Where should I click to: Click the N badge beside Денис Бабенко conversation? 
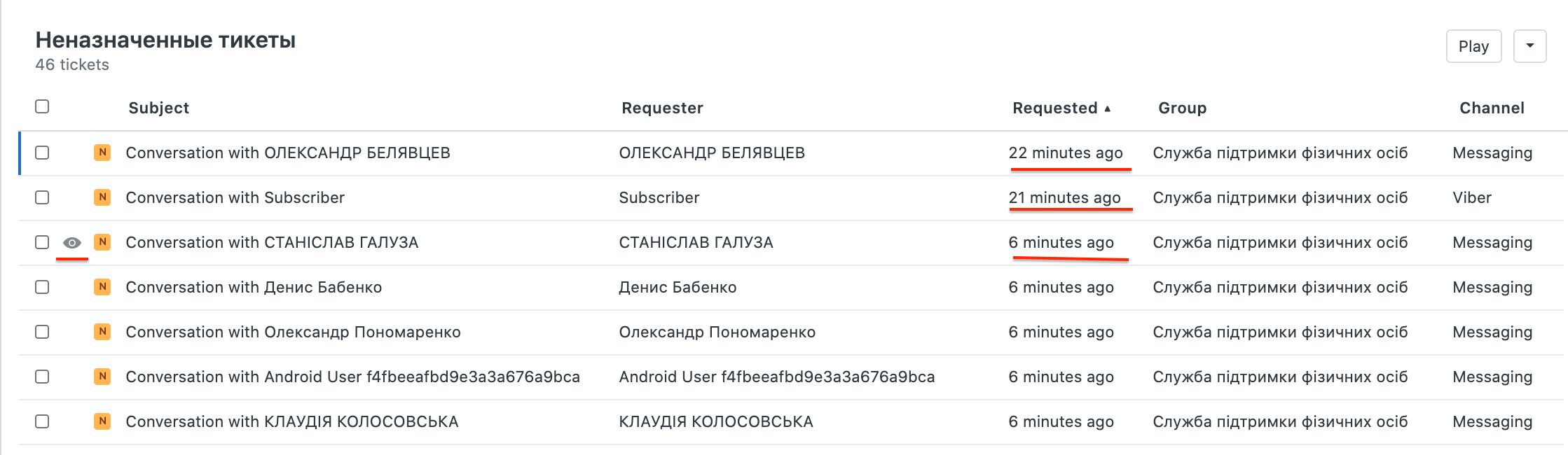tap(102, 287)
